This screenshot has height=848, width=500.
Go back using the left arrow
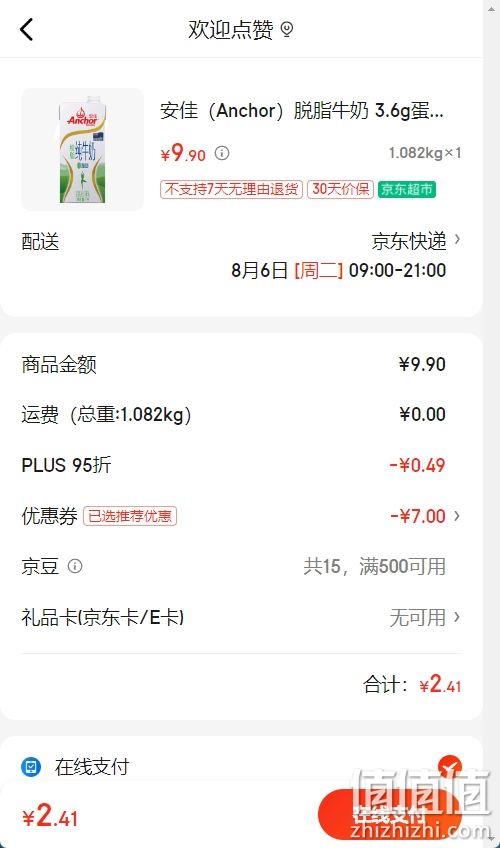[26, 29]
